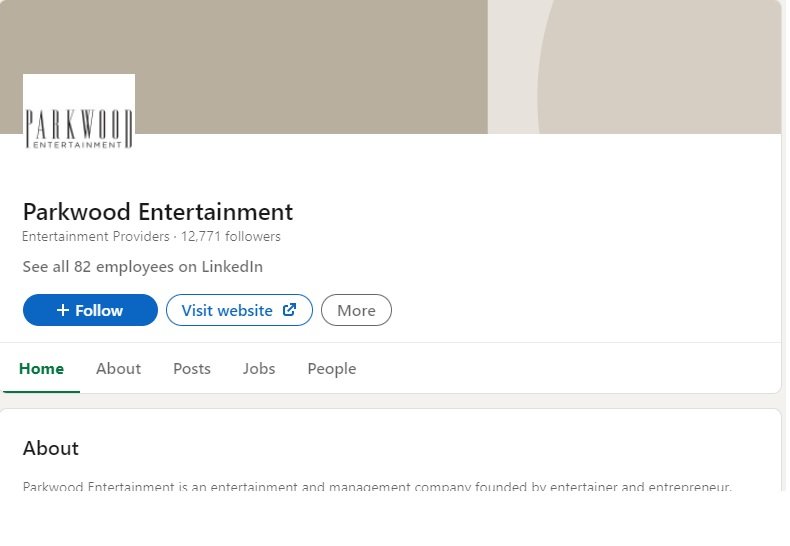Viewport: 790px width, 546px height.
Task: Click the word LinkedIn in employees link
Action: coord(232,266)
